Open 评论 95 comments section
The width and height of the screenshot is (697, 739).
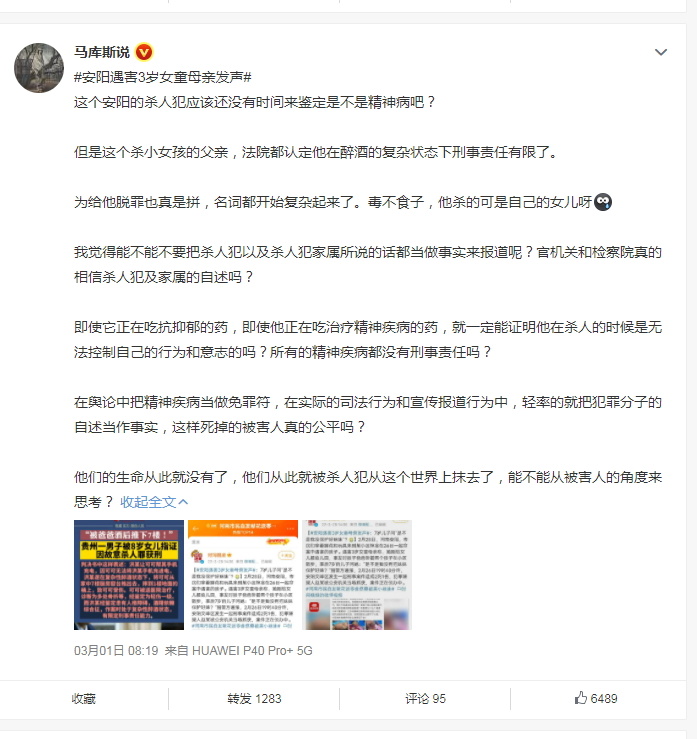(425, 698)
